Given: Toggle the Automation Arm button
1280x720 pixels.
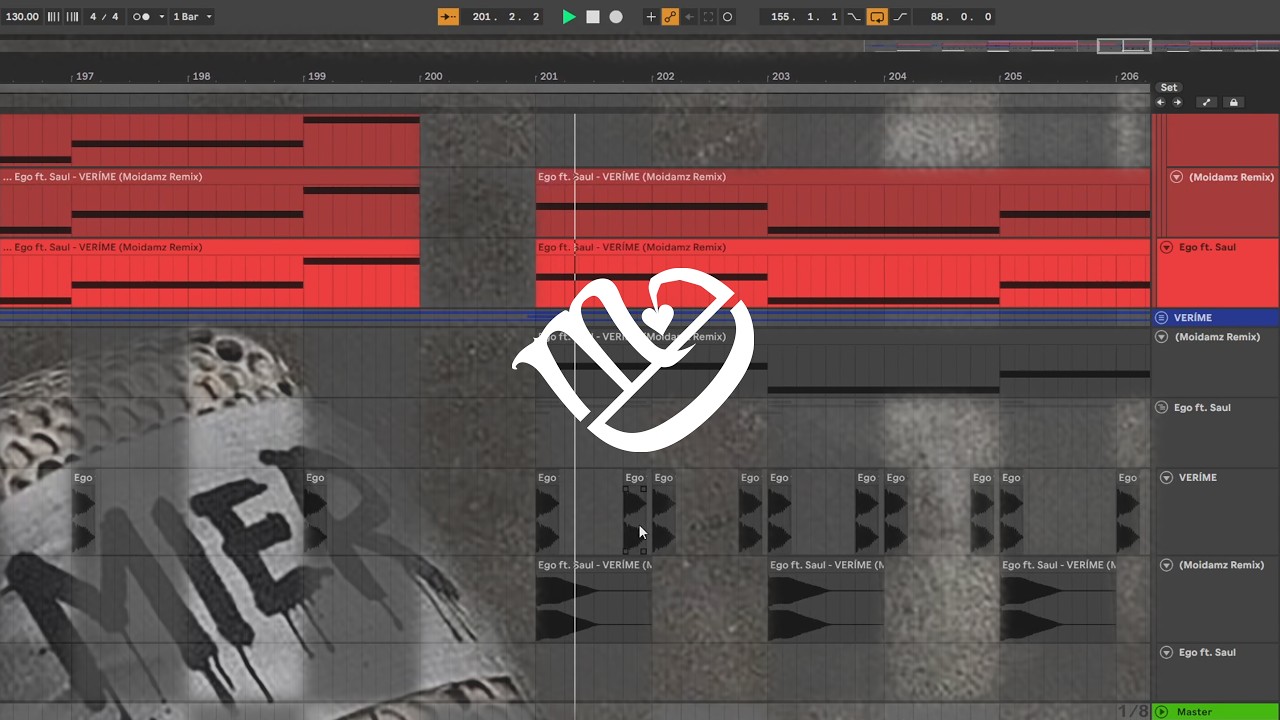Looking at the screenshot, I should [x=670, y=17].
